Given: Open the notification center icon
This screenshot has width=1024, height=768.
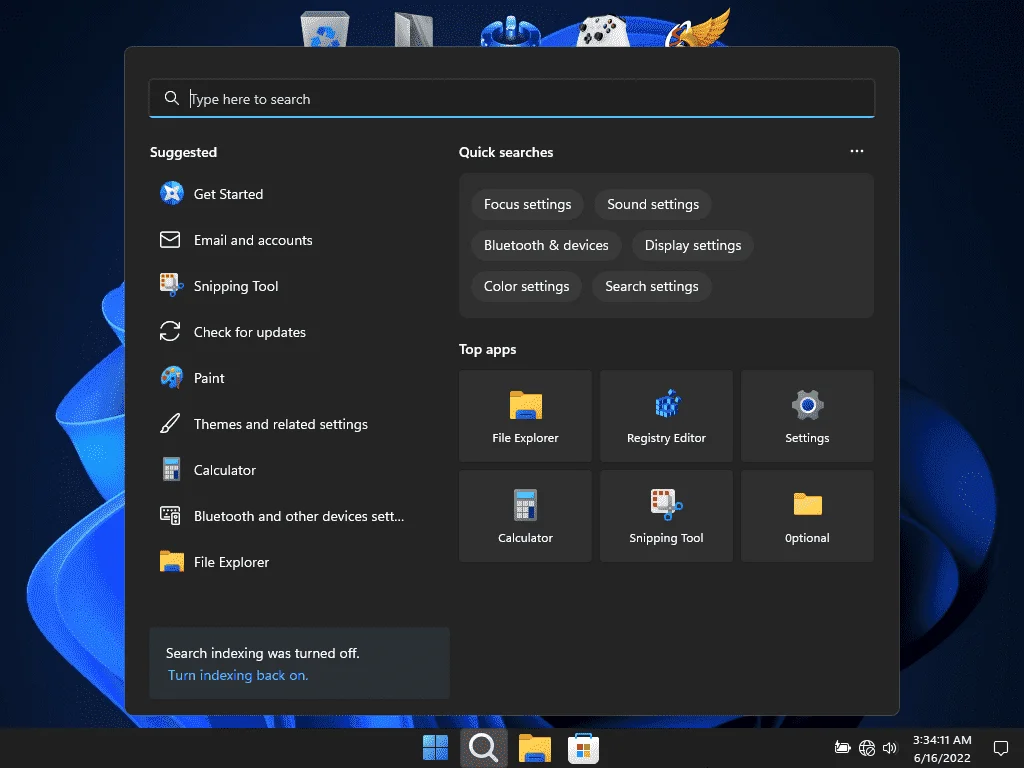Looking at the screenshot, I should point(1000,748).
